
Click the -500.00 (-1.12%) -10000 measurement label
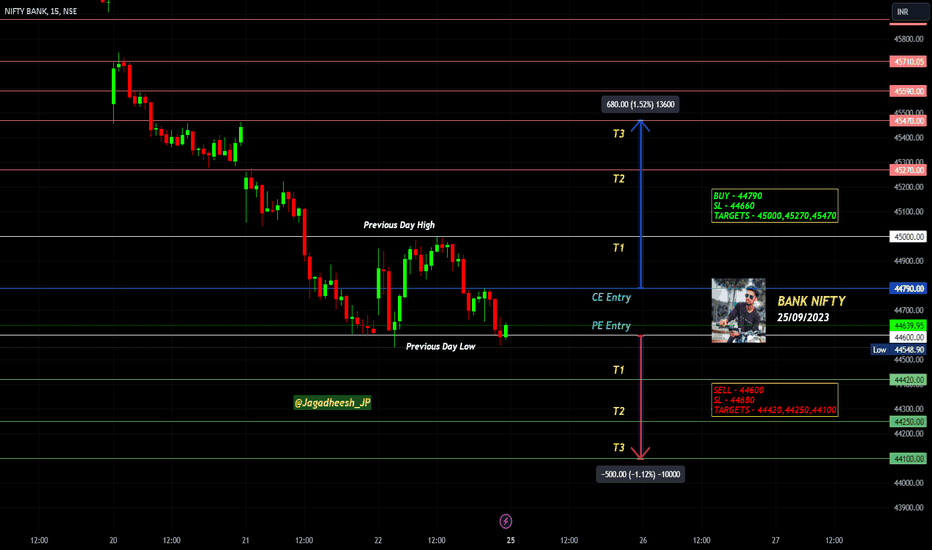click(x=640, y=474)
